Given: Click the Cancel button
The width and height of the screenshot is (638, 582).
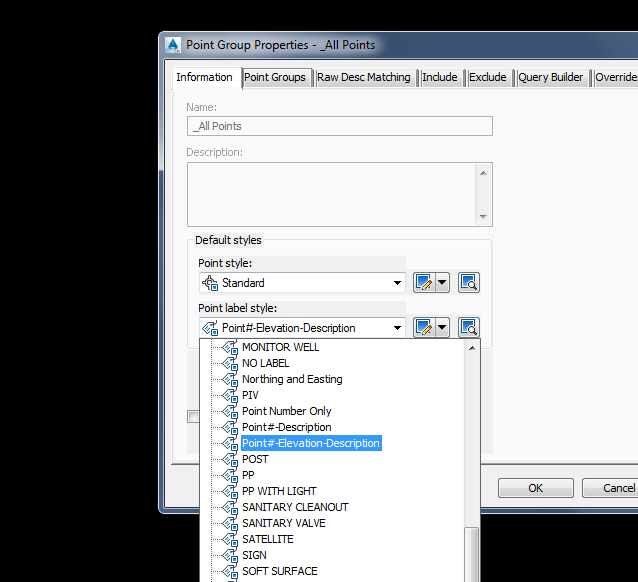Looking at the screenshot, I should tap(610, 488).
